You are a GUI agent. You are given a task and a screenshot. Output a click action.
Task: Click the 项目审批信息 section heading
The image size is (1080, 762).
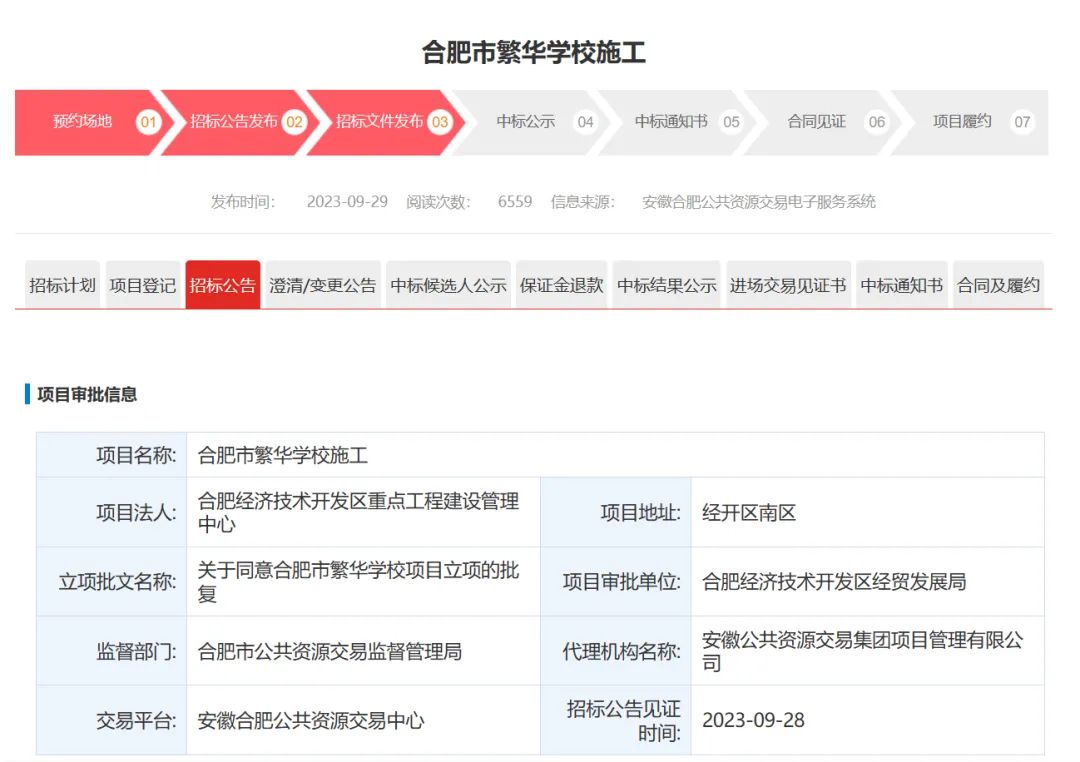click(87, 395)
